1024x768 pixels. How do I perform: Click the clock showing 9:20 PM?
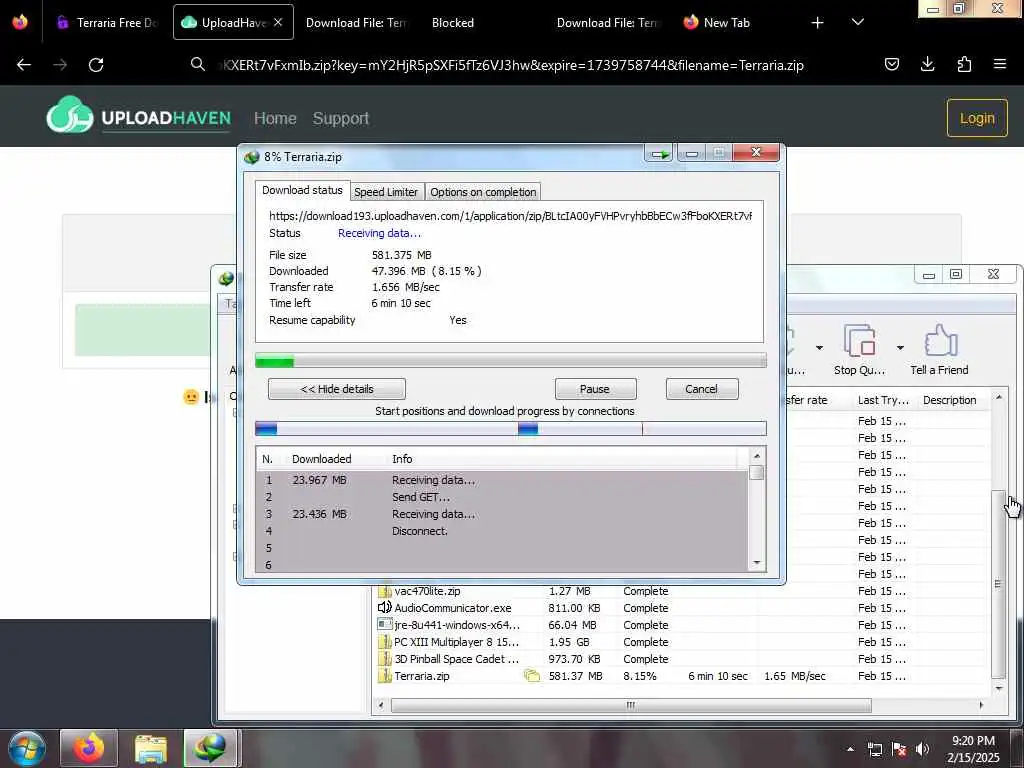tap(973, 741)
